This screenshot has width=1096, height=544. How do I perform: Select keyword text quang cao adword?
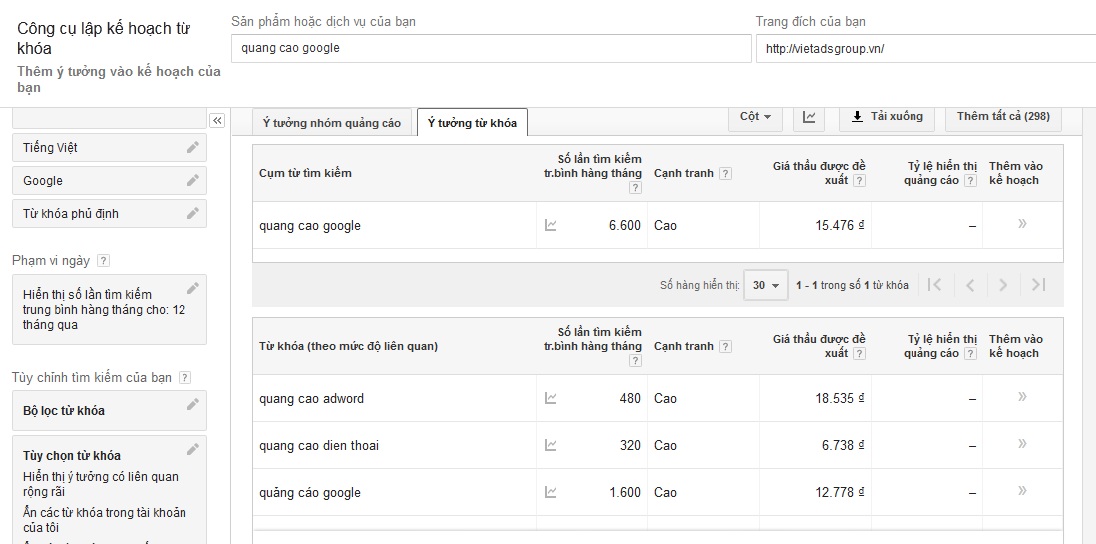coord(312,399)
